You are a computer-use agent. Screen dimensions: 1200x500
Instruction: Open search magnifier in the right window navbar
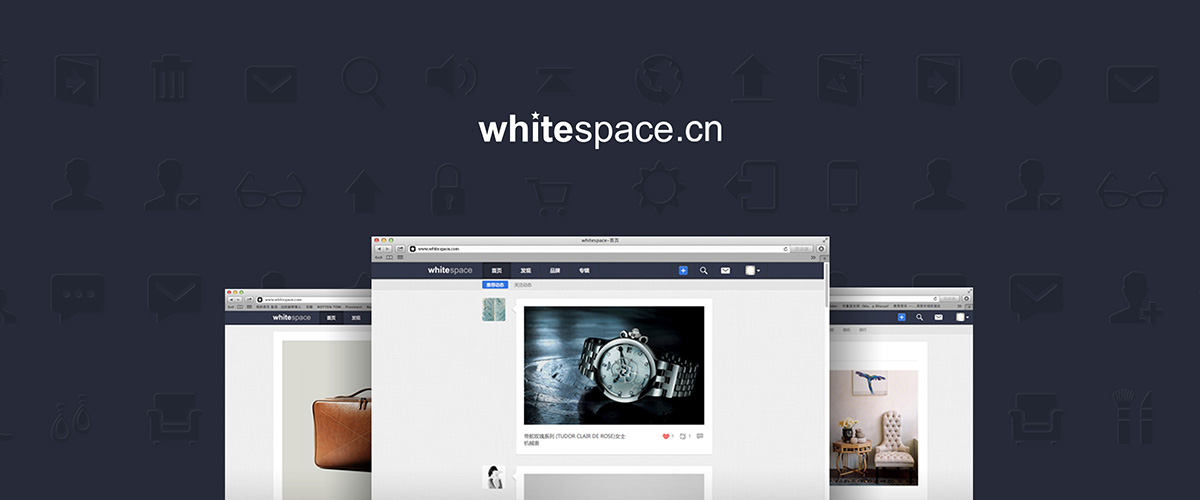[919, 317]
